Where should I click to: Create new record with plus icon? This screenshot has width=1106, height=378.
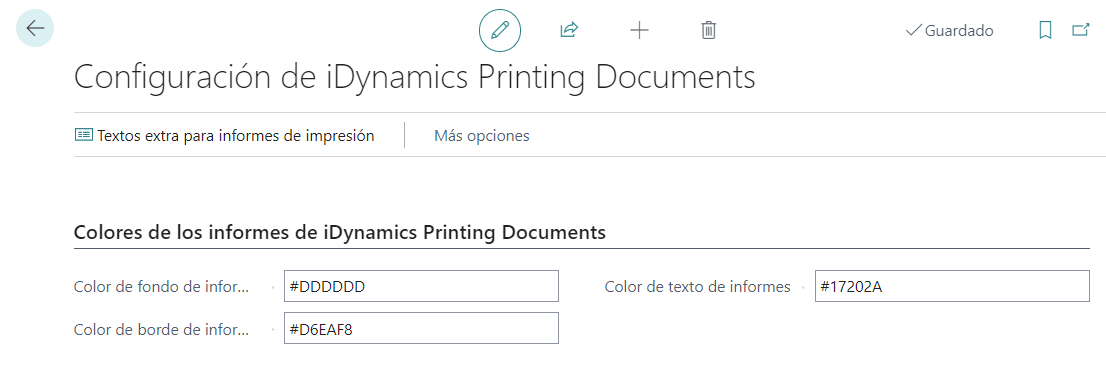pyautogui.click(x=638, y=30)
